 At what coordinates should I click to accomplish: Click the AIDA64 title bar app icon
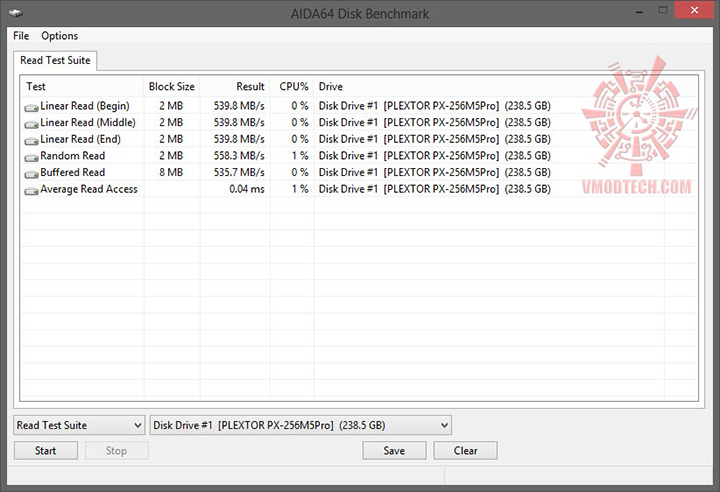16,13
